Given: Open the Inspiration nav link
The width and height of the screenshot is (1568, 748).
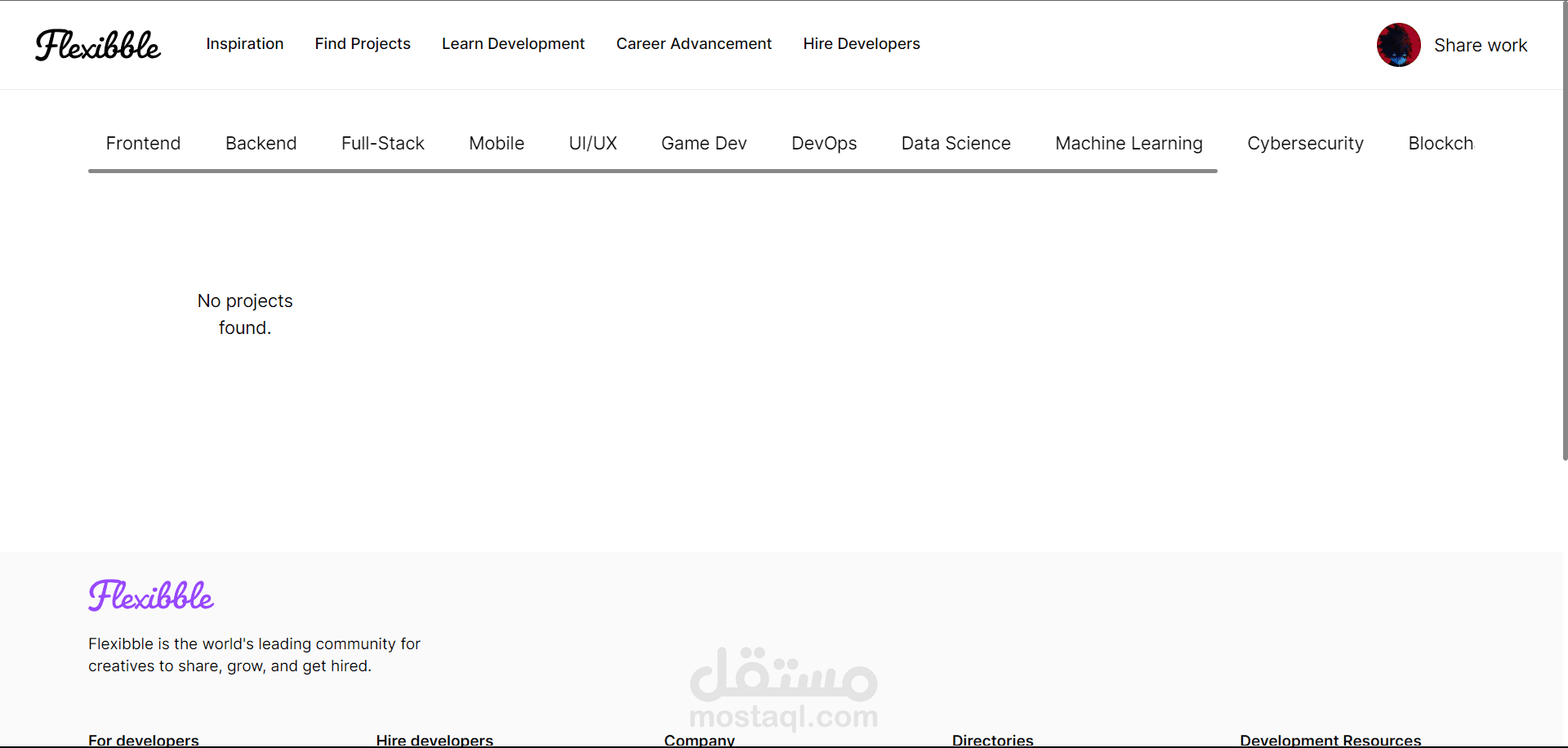Looking at the screenshot, I should (245, 44).
